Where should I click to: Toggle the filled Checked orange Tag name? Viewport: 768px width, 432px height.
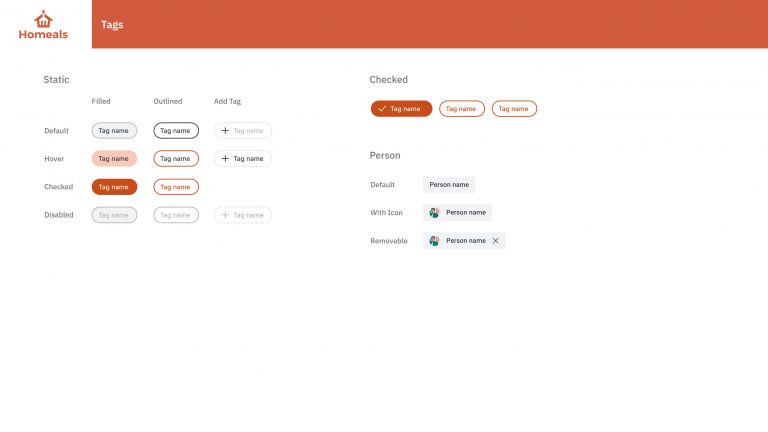[114, 187]
